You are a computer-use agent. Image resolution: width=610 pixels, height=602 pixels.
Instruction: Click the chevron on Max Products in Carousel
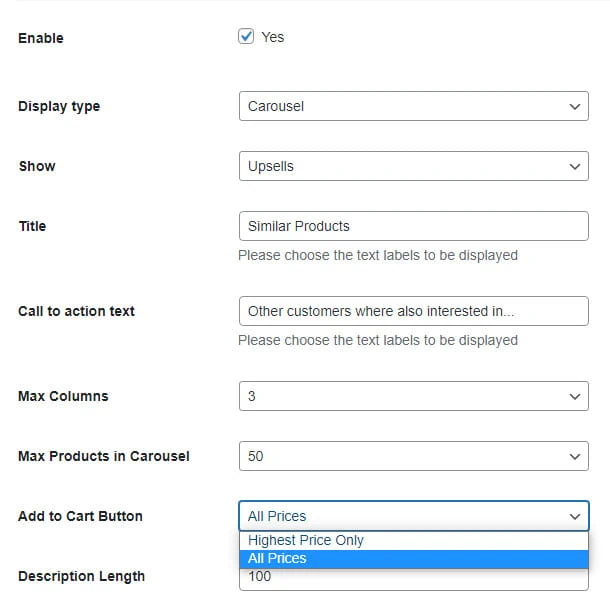click(574, 456)
